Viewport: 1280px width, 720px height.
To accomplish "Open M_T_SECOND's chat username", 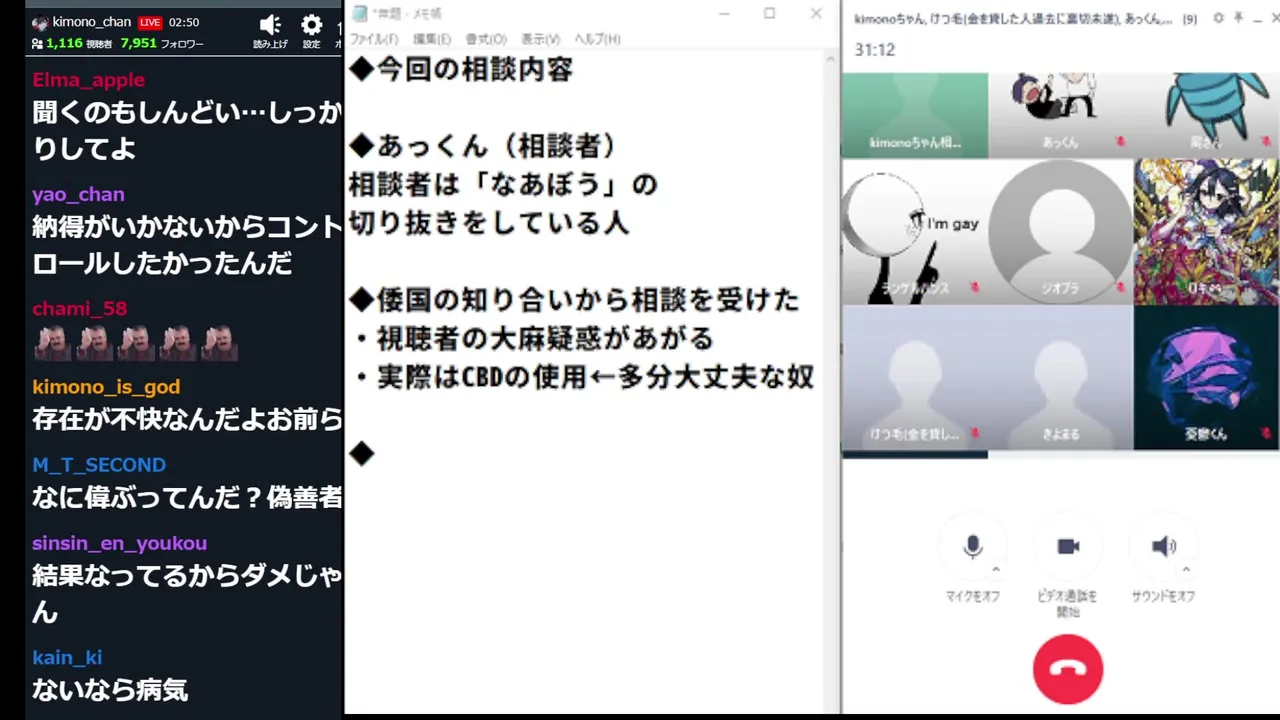I will pyautogui.click(x=99, y=464).
